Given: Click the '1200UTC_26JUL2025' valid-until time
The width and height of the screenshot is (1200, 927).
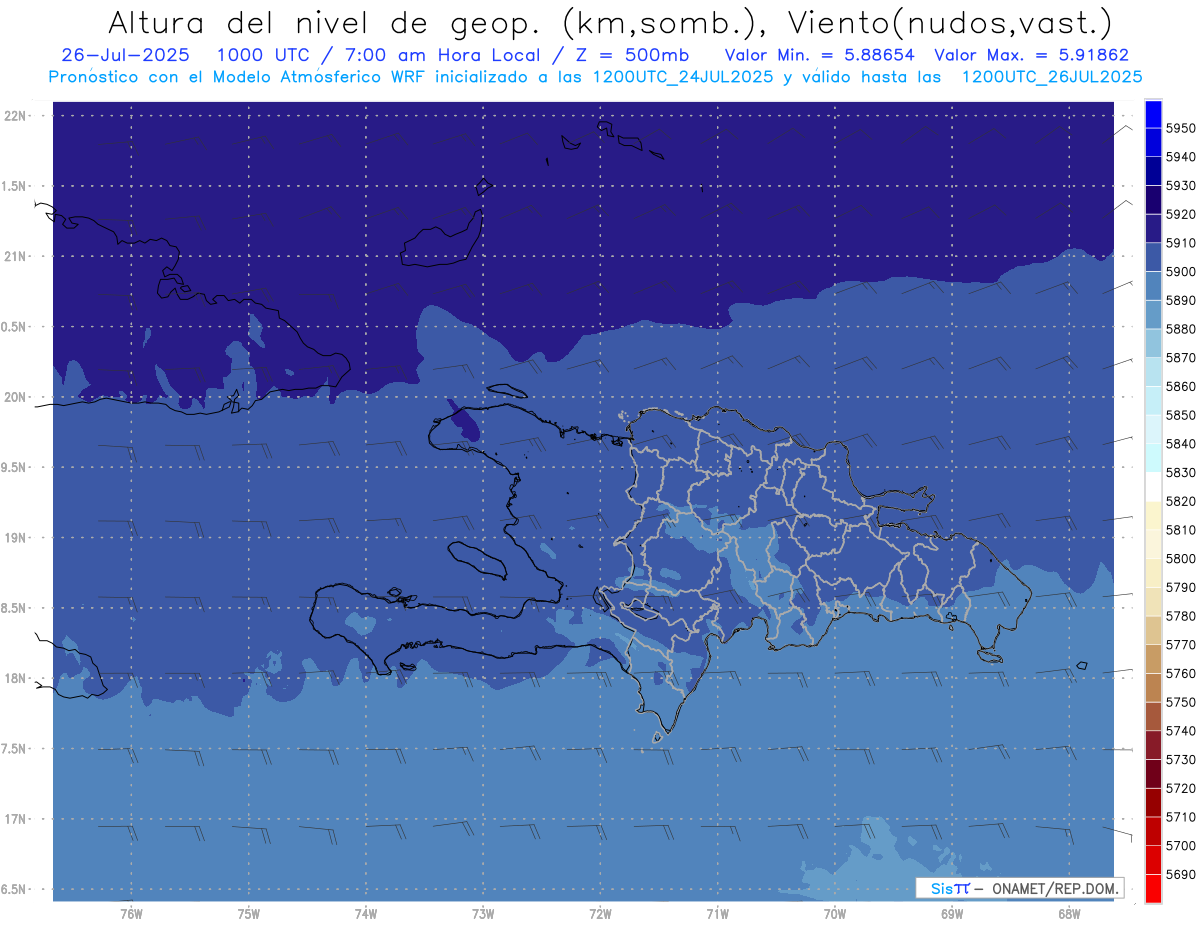Looking at the screenshot, I should [x=1052, y=77].
